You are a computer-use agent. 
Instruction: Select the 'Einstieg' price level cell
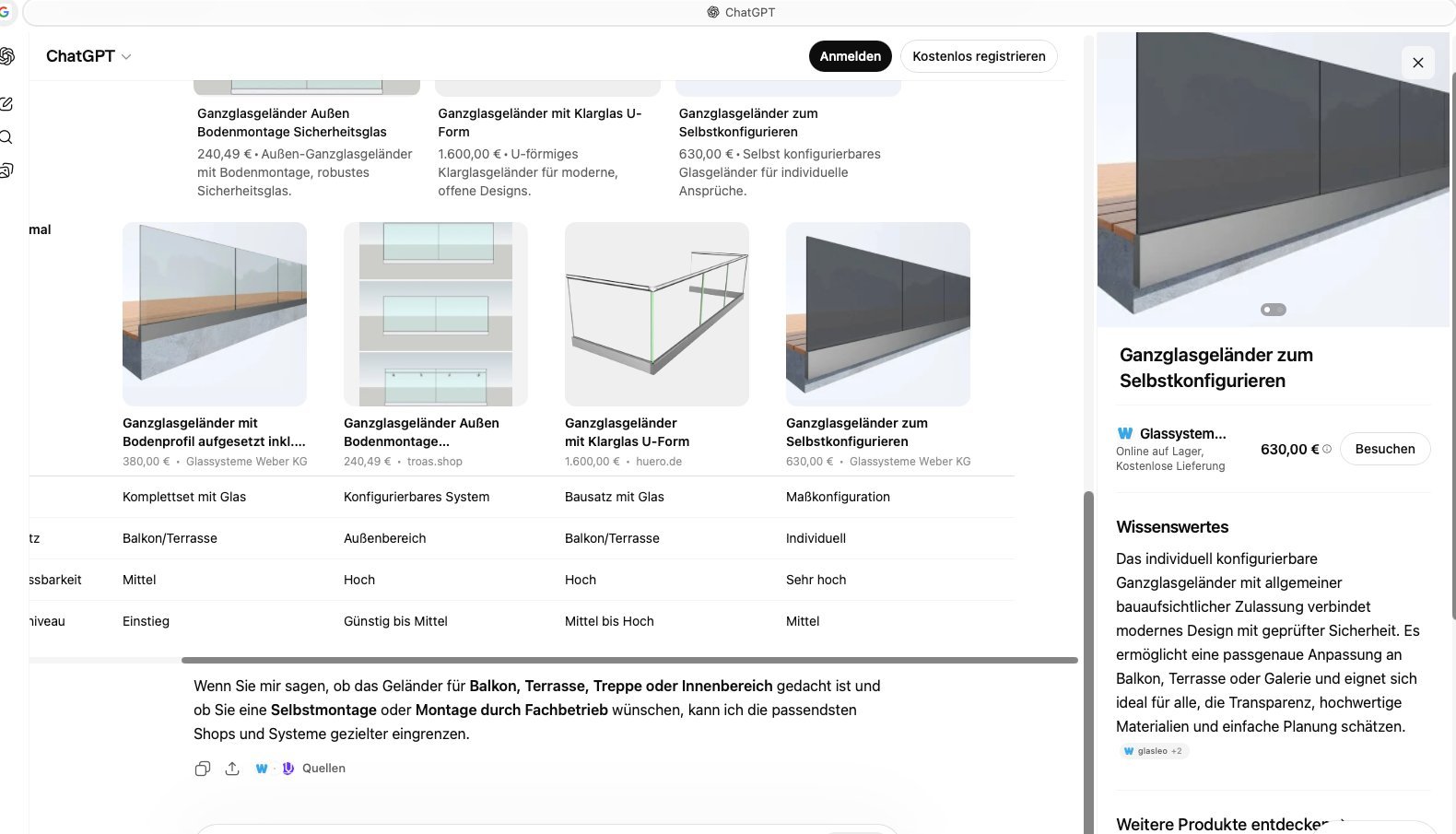(x=146, y=621)
